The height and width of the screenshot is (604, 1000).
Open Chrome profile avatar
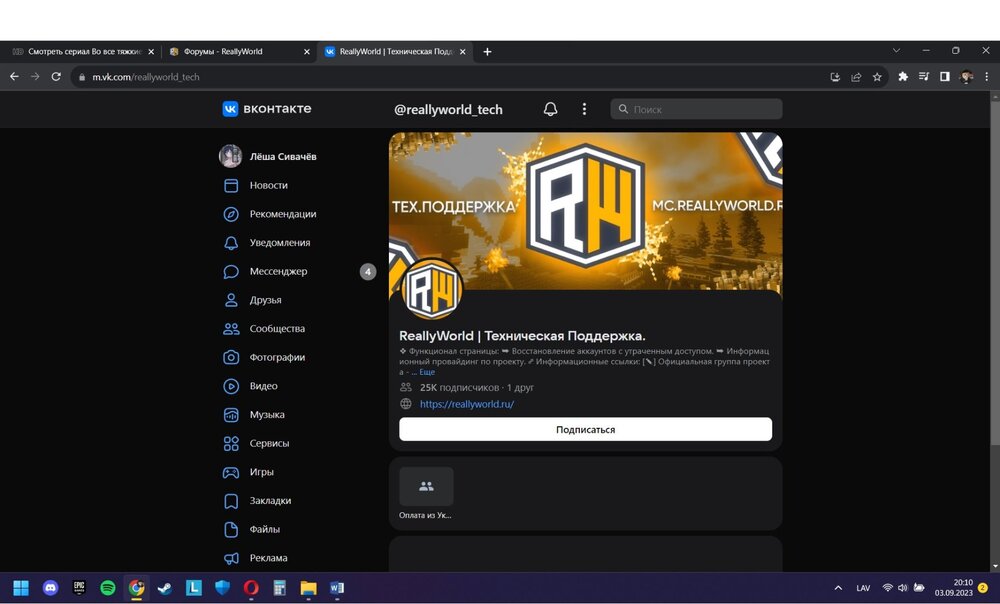point(966,77)
